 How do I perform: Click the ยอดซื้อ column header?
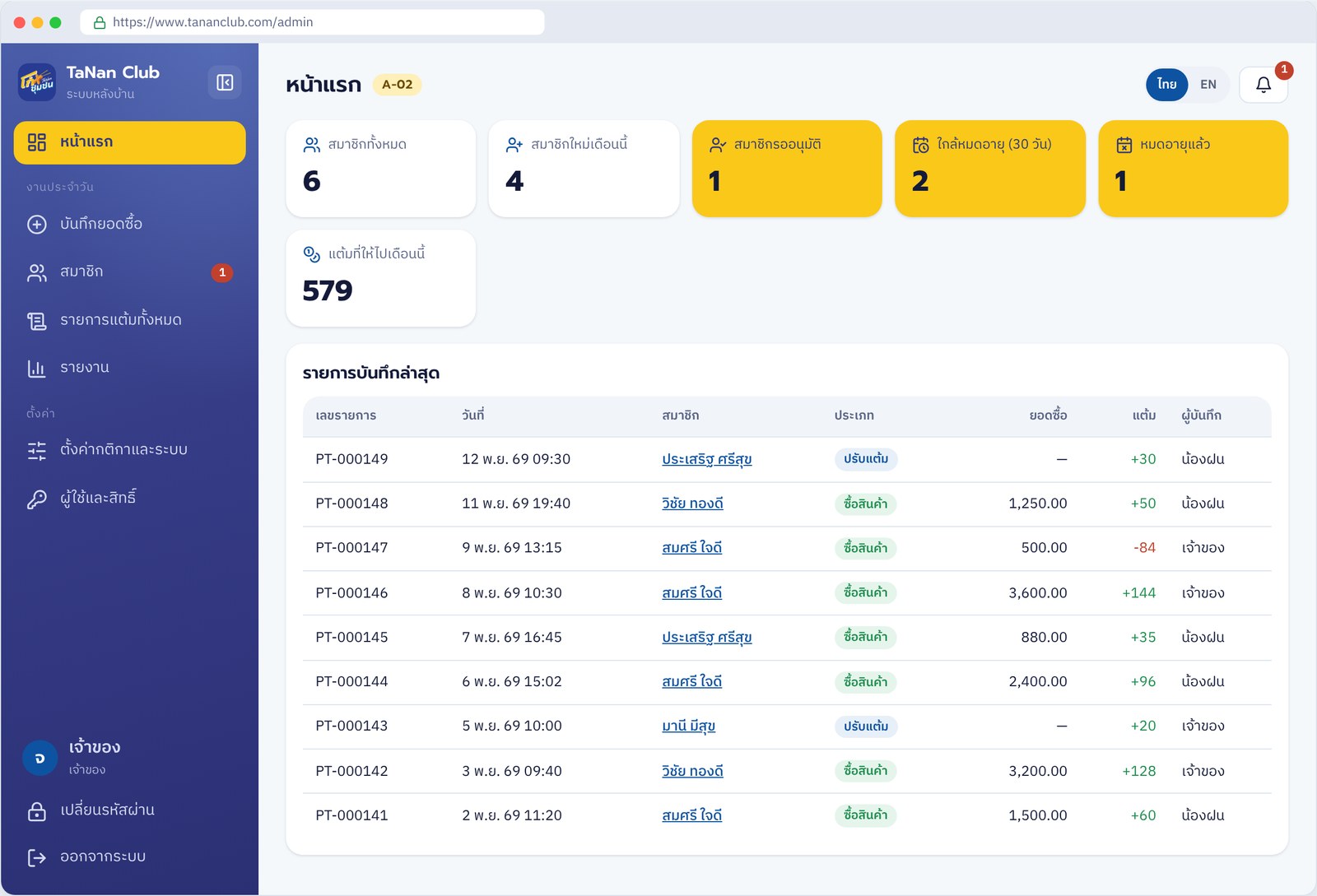click(x=1048, y=416)
